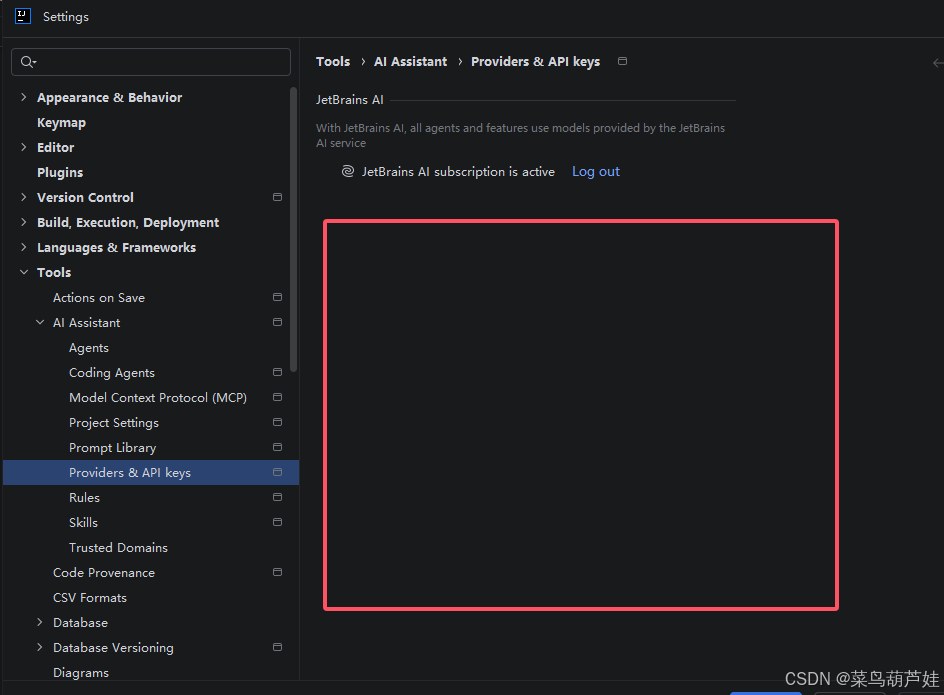Open Keymap settings
This screenshot has width=944, height=695.
point(61,122)
